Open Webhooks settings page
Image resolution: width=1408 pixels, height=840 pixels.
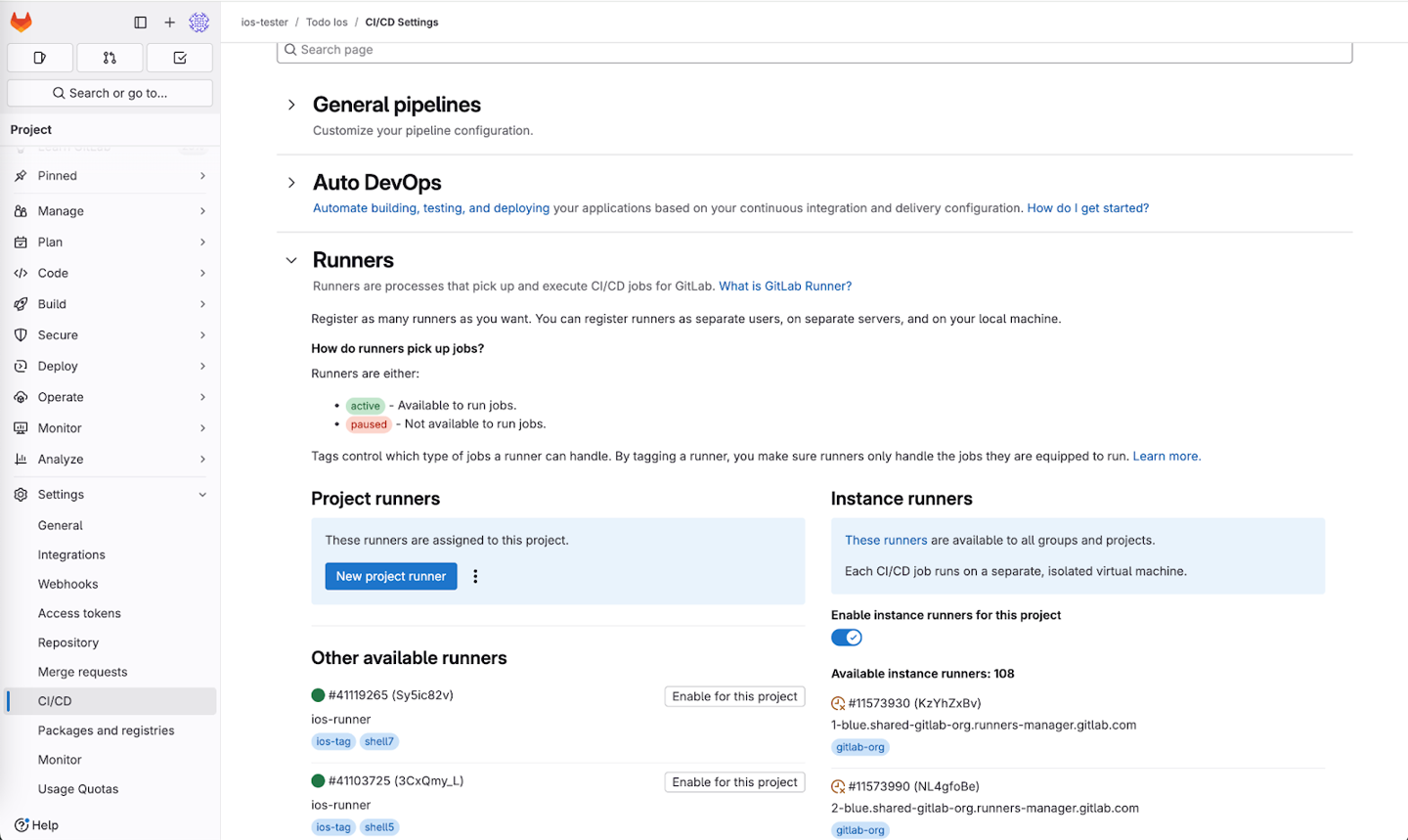(111, 584)
